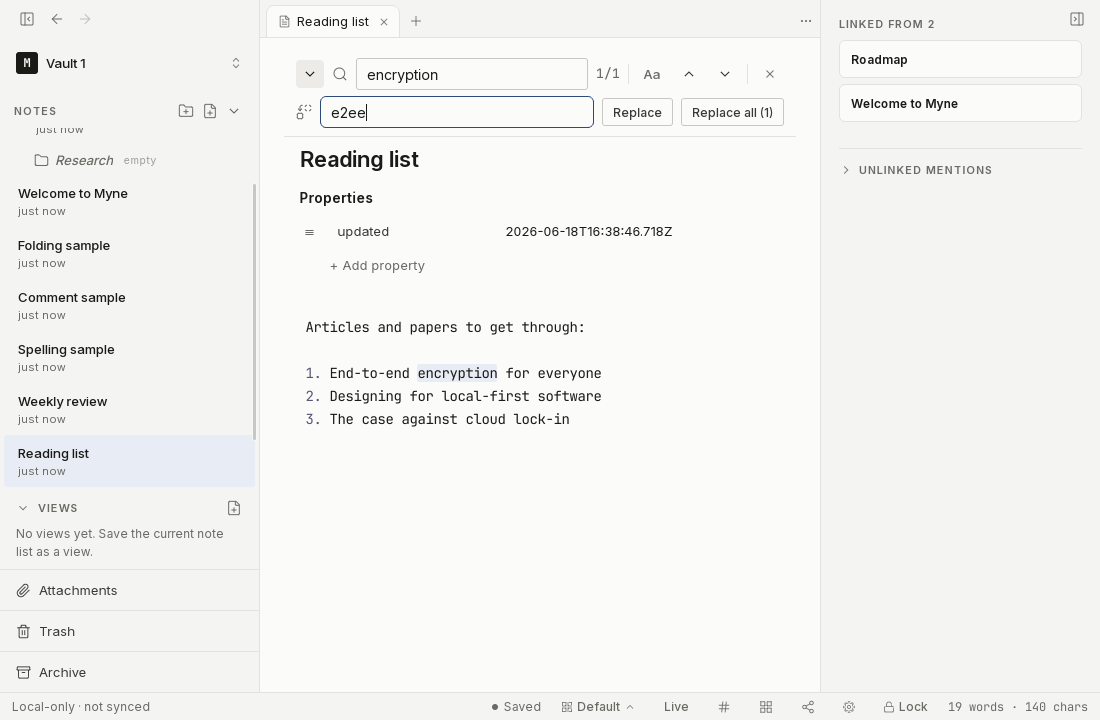The image size is (1100, 720).
Task: Click the line 'The case against cloud lock-in'
Action: click(x=450, y=420)
